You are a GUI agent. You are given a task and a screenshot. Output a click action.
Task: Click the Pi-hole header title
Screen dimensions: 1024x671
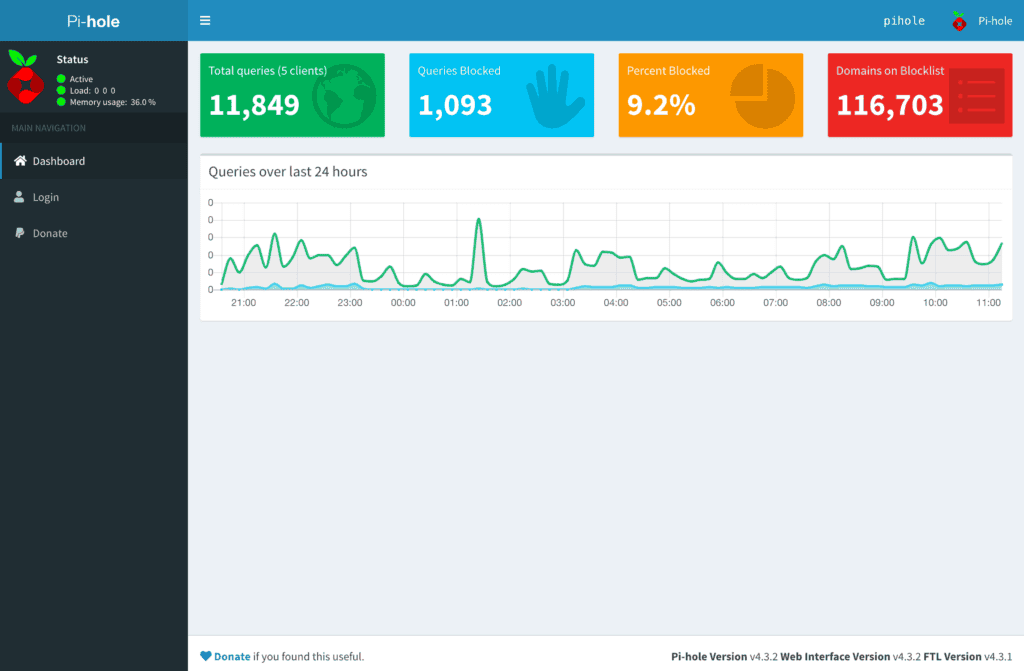[93, 21]
